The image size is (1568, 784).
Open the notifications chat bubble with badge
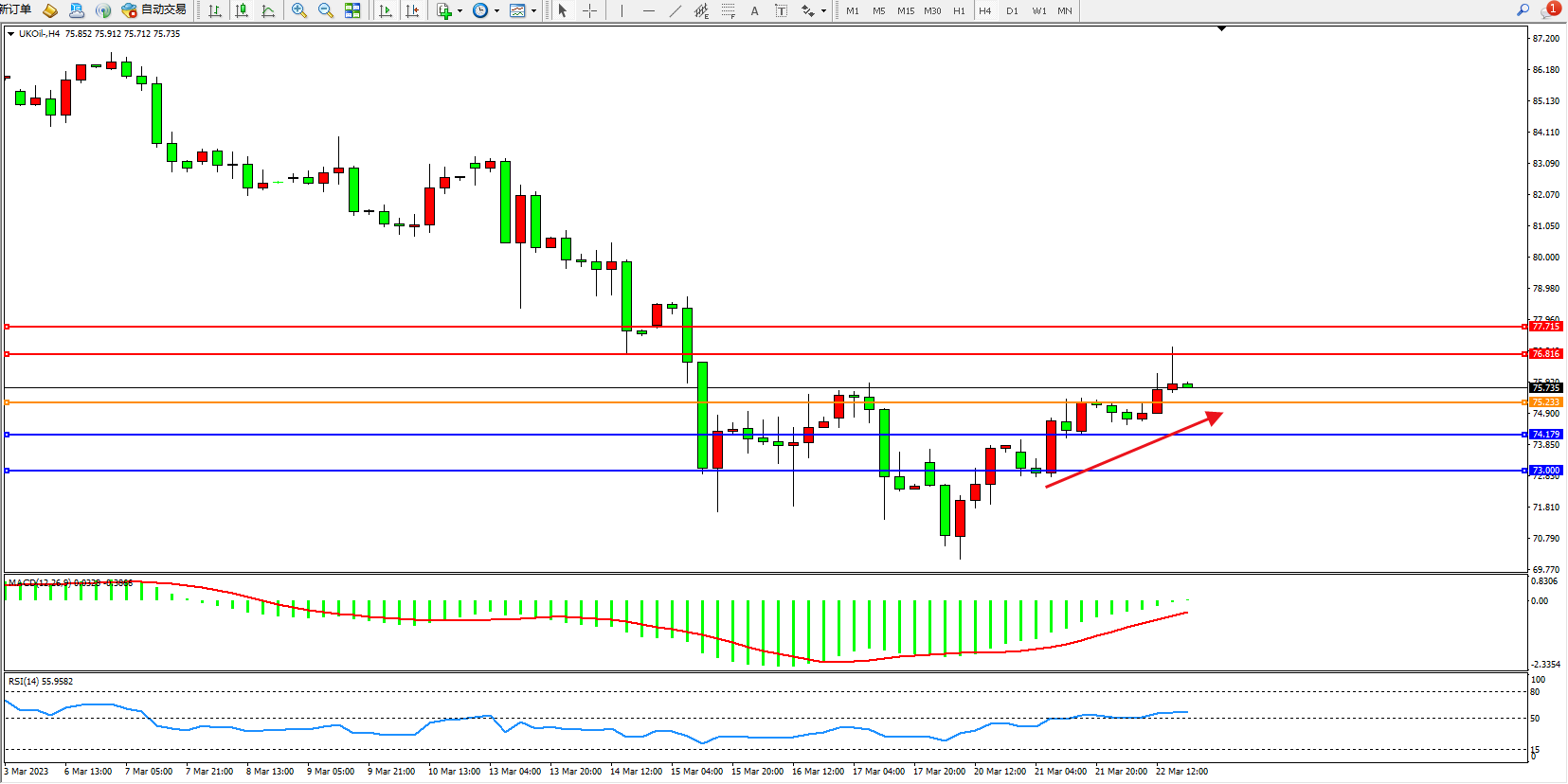1550,10
